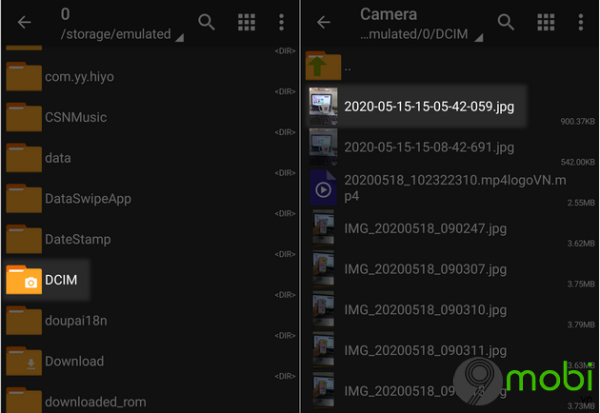600x413 pixels.
Task: Open the CSNMusic folder
Action: tap(75, 117)
